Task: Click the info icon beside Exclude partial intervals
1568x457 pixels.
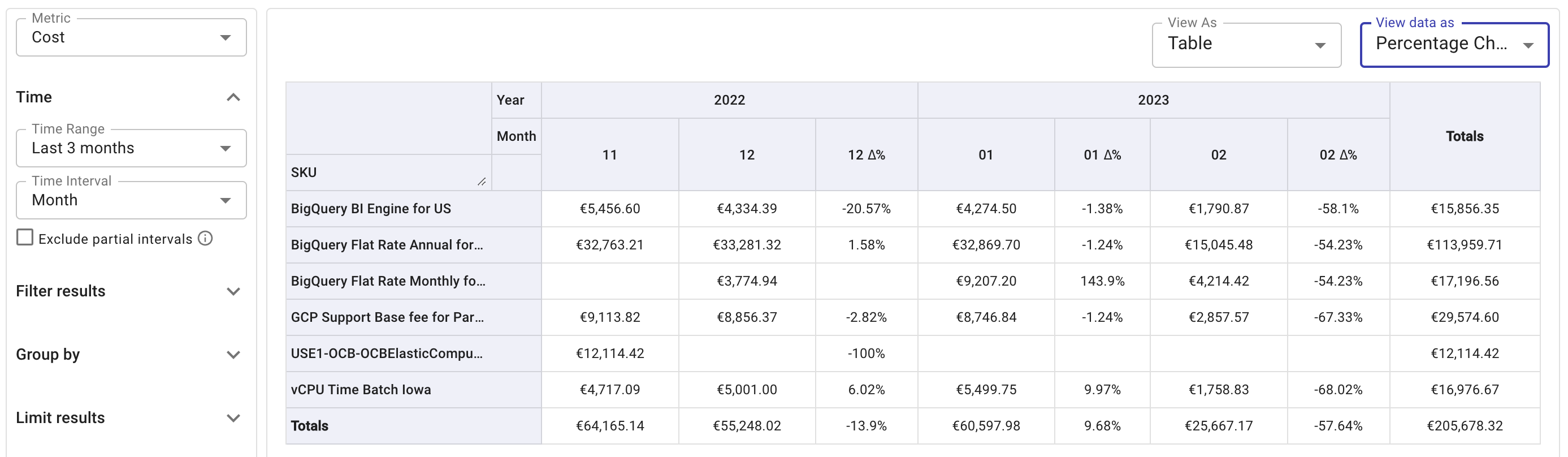Action: click(206, 238)
